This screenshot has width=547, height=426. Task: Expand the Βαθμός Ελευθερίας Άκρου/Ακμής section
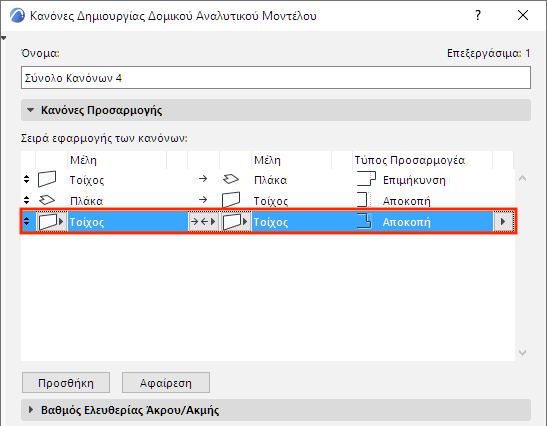[x=31, y=410]
